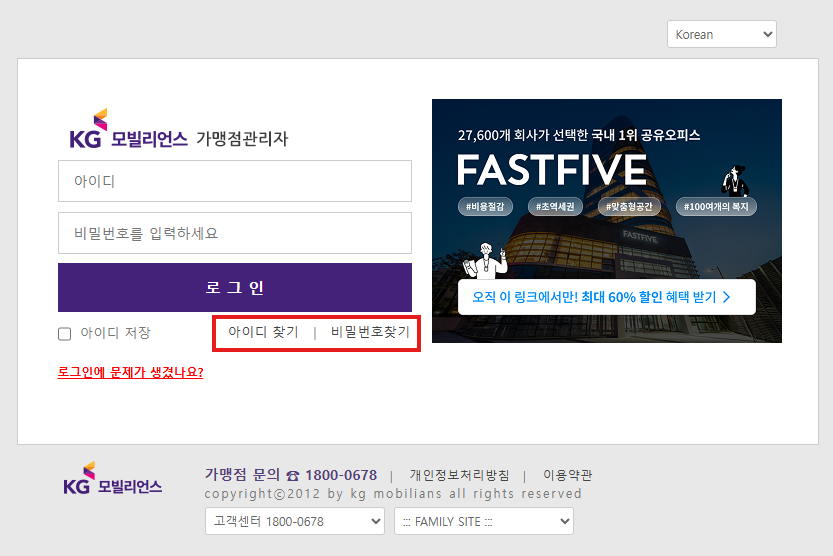Focus the 비밀번호를 입력하세요 password field
The width and height of the screenshot is (833, 556).
pyautogui.click(x=235, y=233)
